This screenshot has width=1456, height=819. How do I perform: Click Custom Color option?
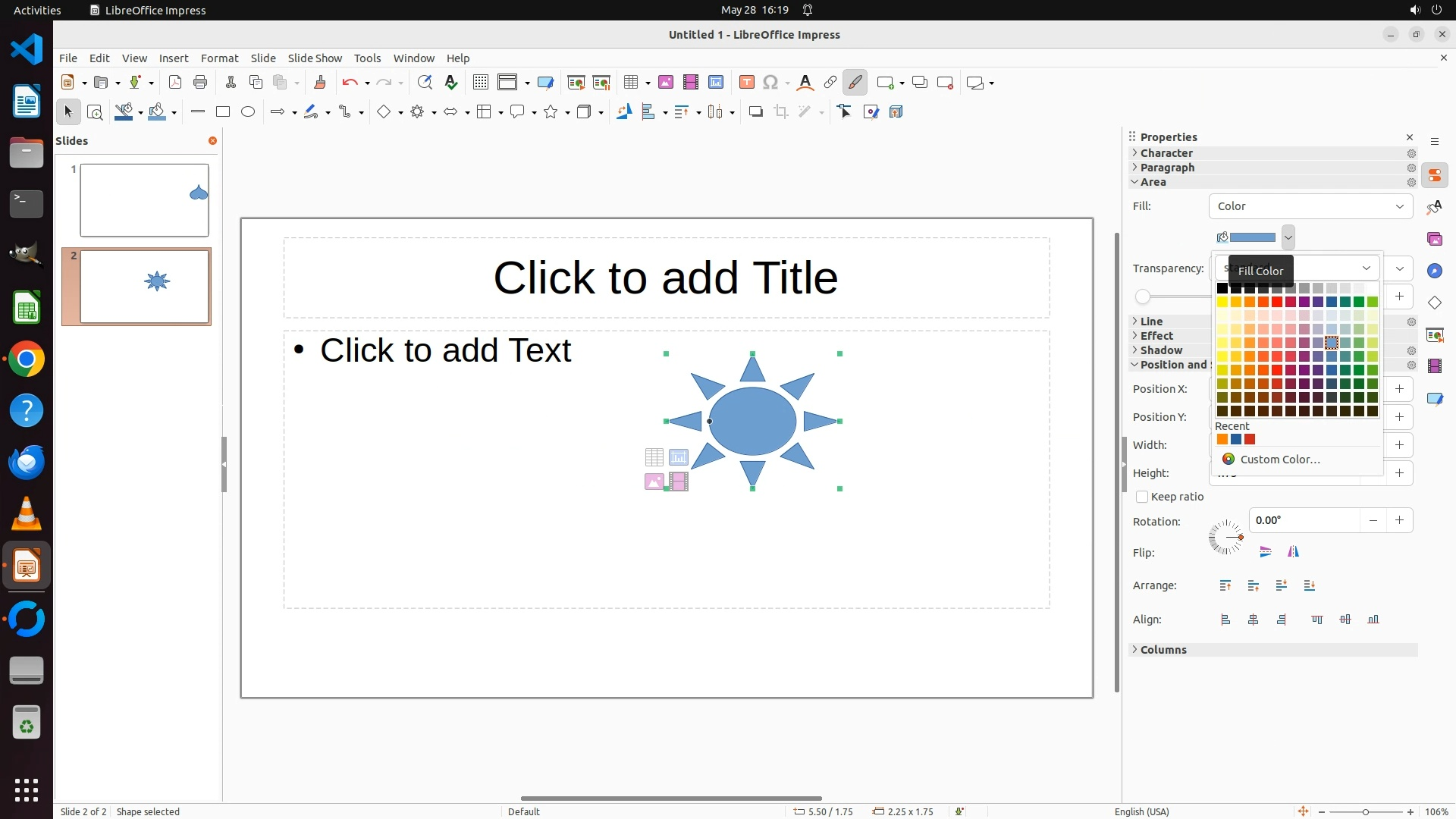[x=1279, y=460]
